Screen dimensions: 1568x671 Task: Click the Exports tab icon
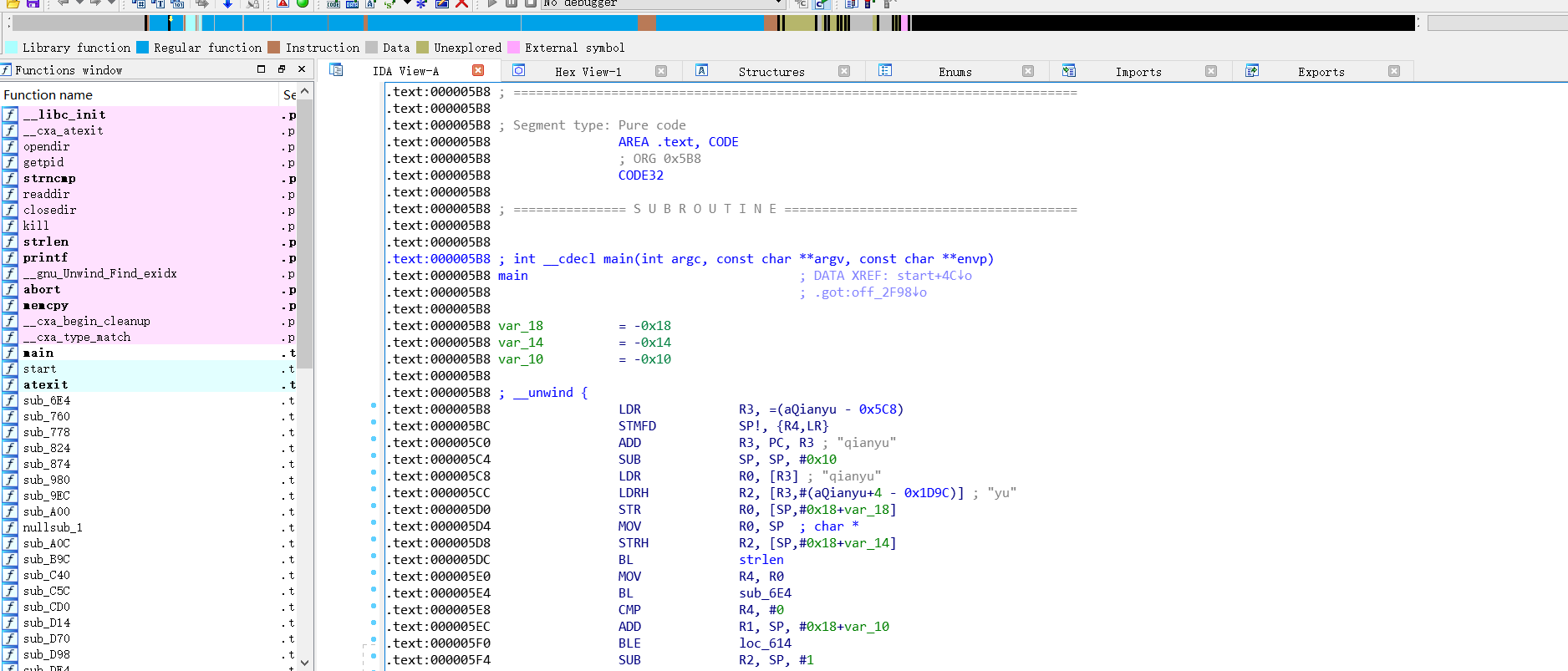pyautogui.click(x=1252, y=70)
